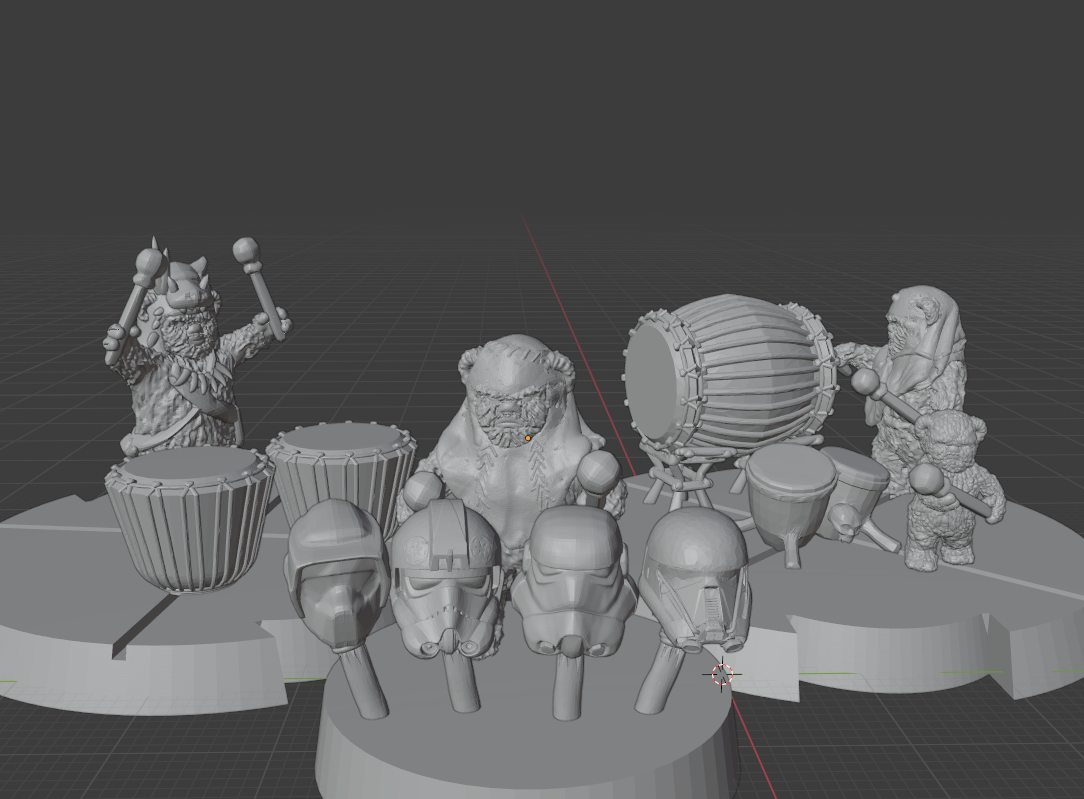Select the skull beside the small drums
1084x799 pixels.
pos(843,522)
